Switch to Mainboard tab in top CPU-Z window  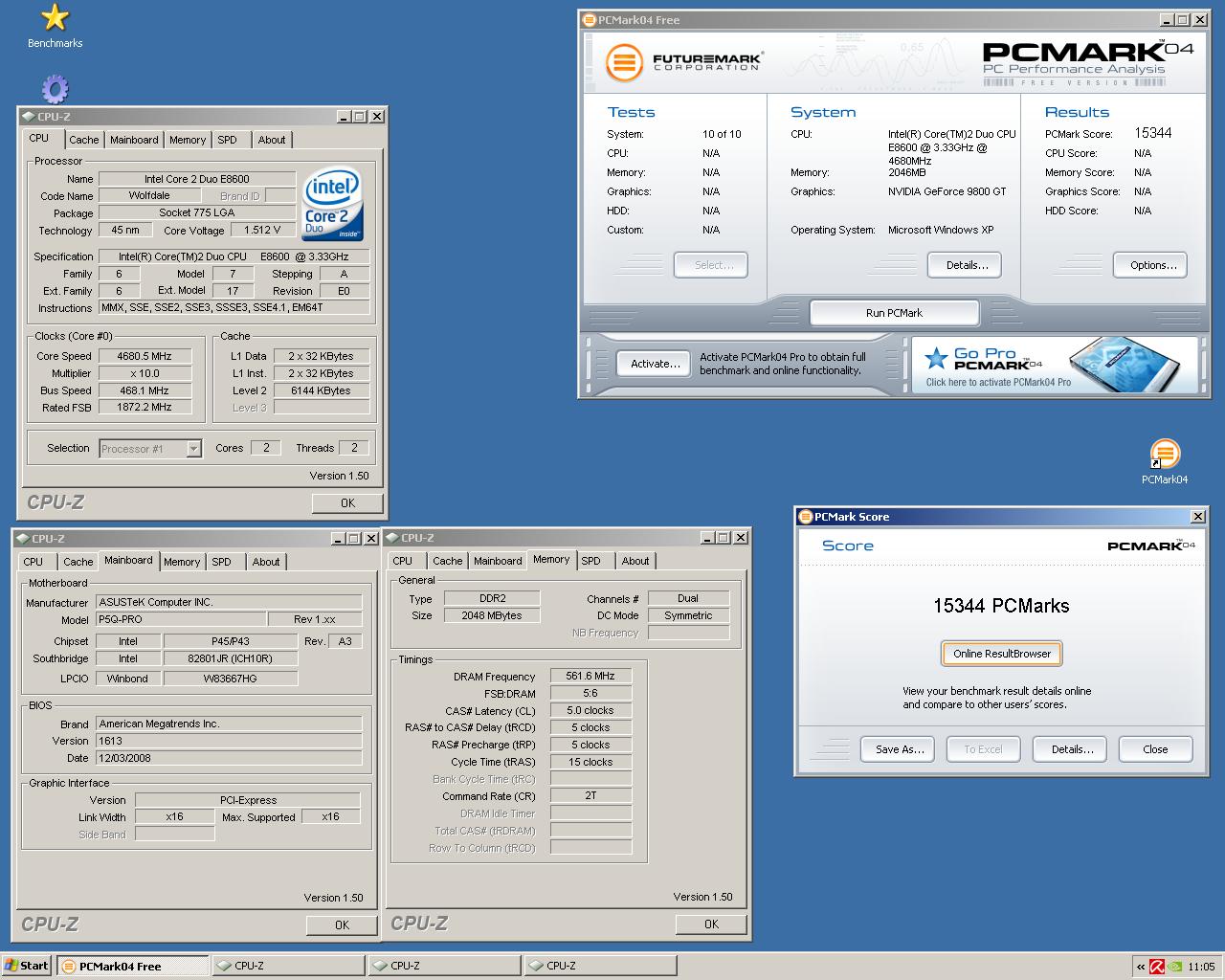pos(134,140)
